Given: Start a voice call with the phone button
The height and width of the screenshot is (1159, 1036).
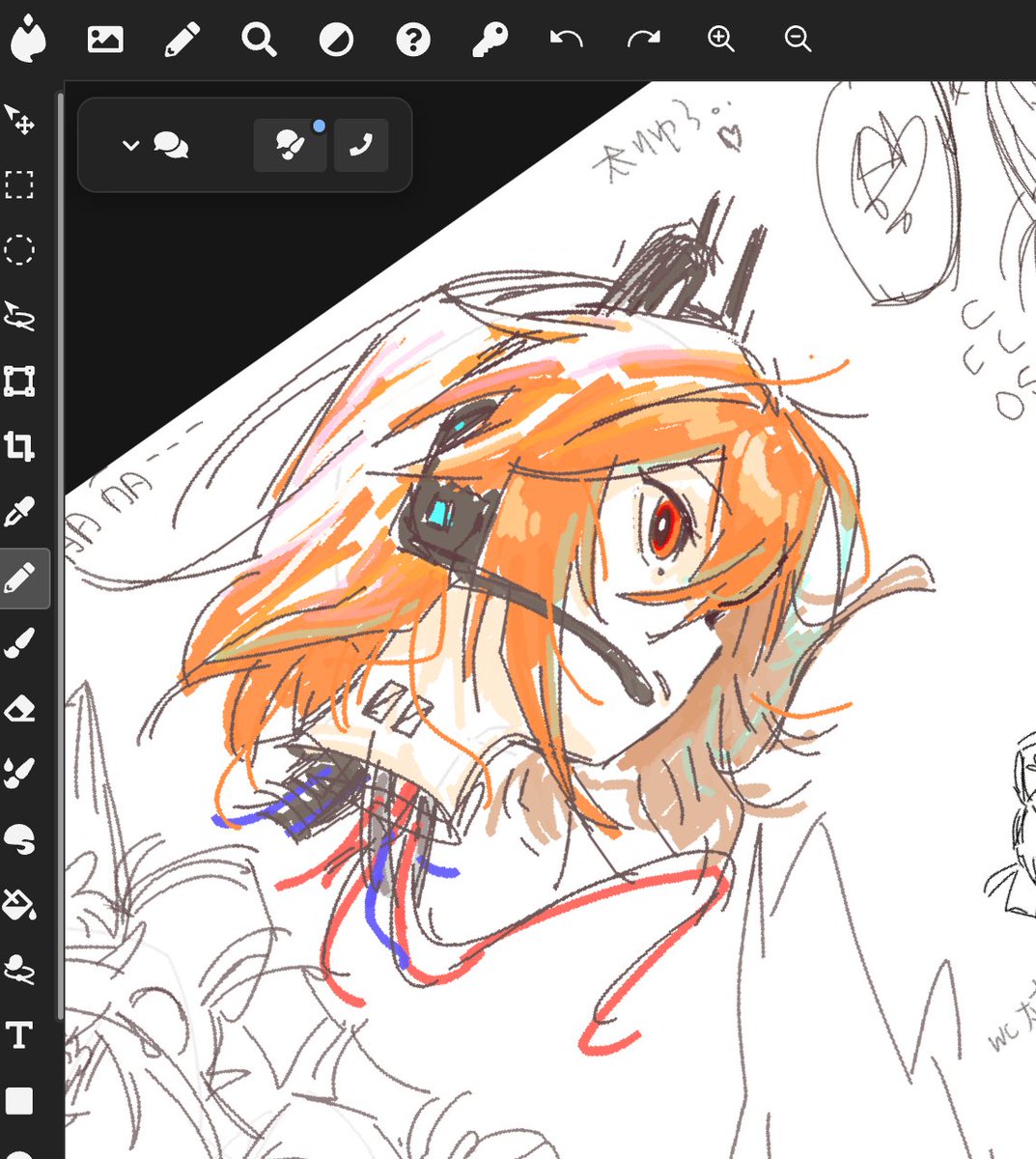Looking at the screenshot, I should [x=361, y=146].
